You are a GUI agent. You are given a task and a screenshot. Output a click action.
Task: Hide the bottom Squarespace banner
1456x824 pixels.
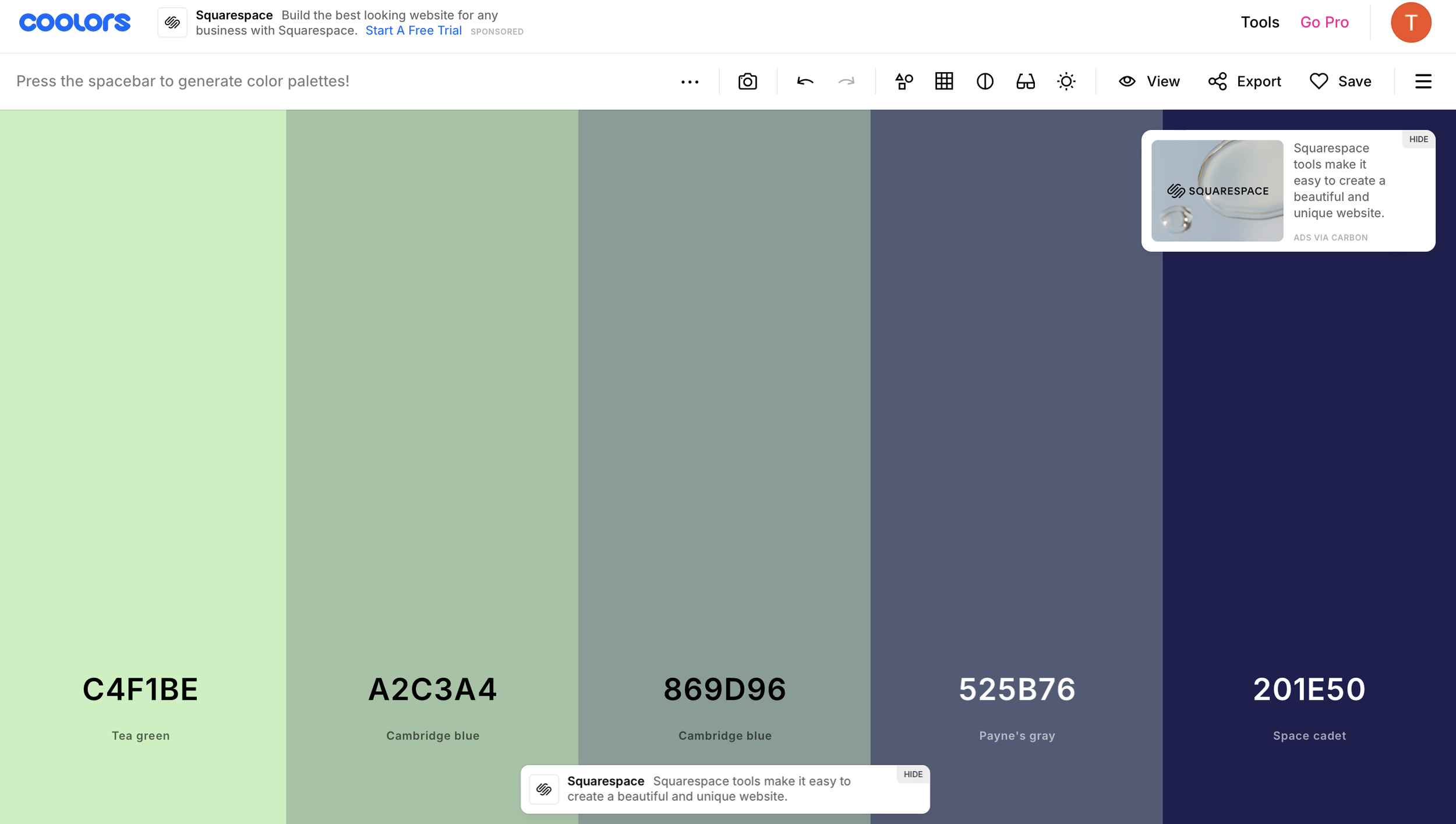913,775
